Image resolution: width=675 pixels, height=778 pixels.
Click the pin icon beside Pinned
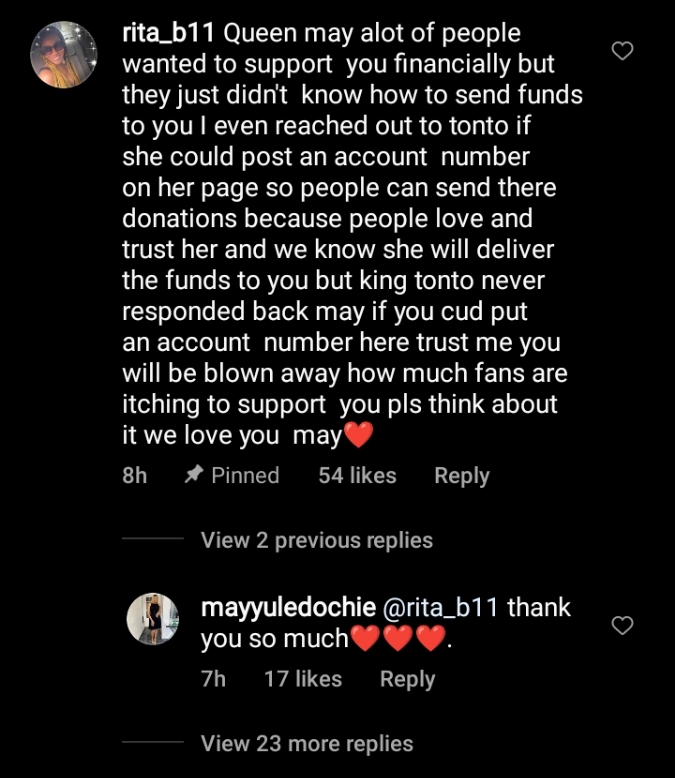tap(194, 476)
